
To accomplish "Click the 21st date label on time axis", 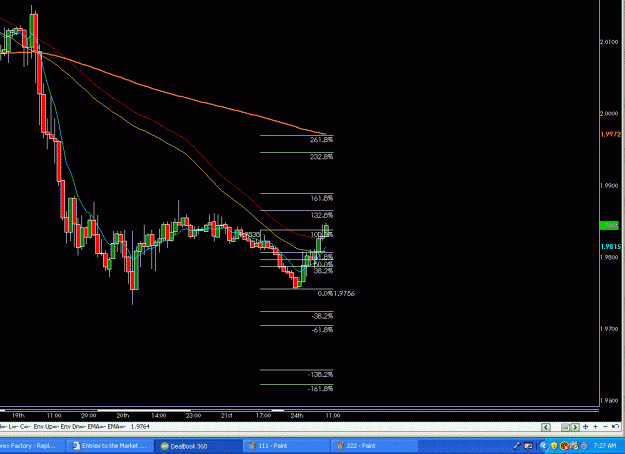I will click(x=227, y=416).
